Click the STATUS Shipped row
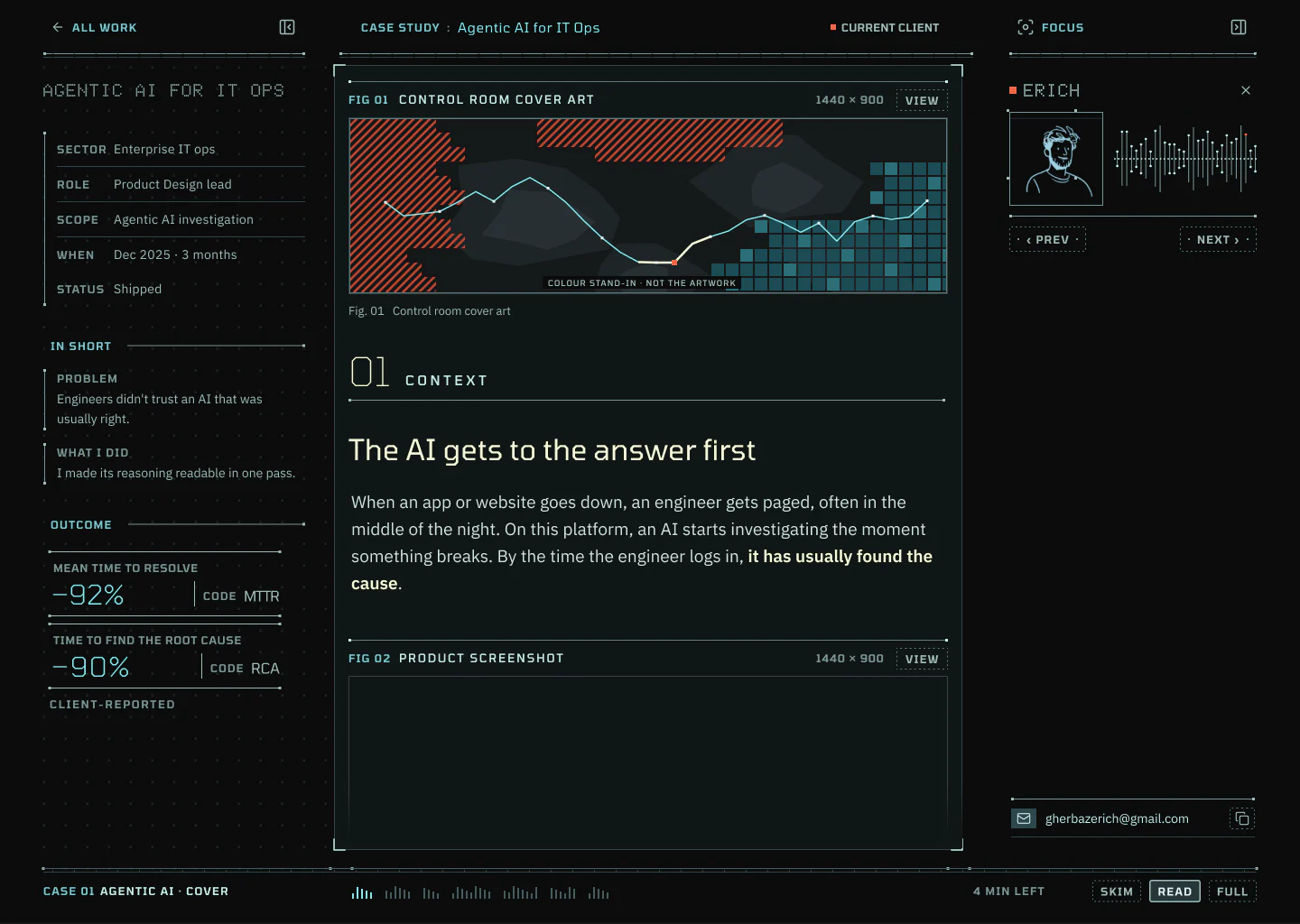The height and width of the screenshot is (924, 1300). [x=181, y=289]
